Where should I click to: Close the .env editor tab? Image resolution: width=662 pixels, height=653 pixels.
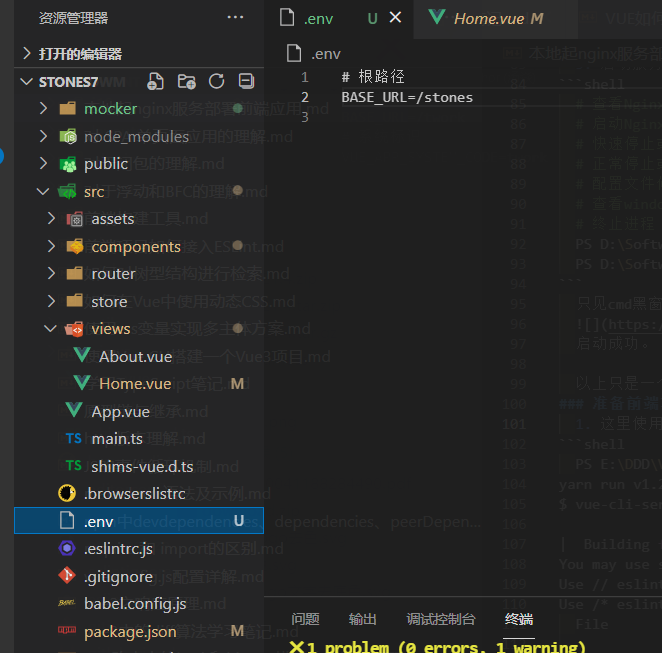click(395, 17)
